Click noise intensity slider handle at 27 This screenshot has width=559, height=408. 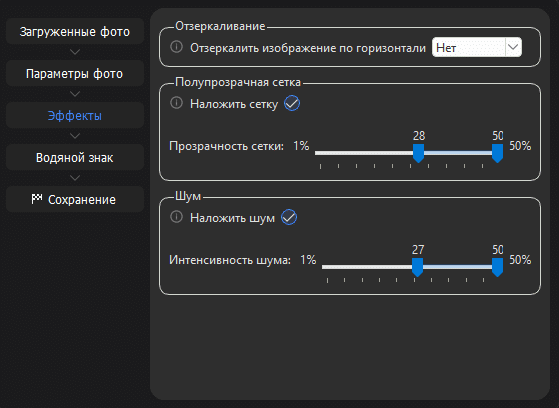click(417, 267)
